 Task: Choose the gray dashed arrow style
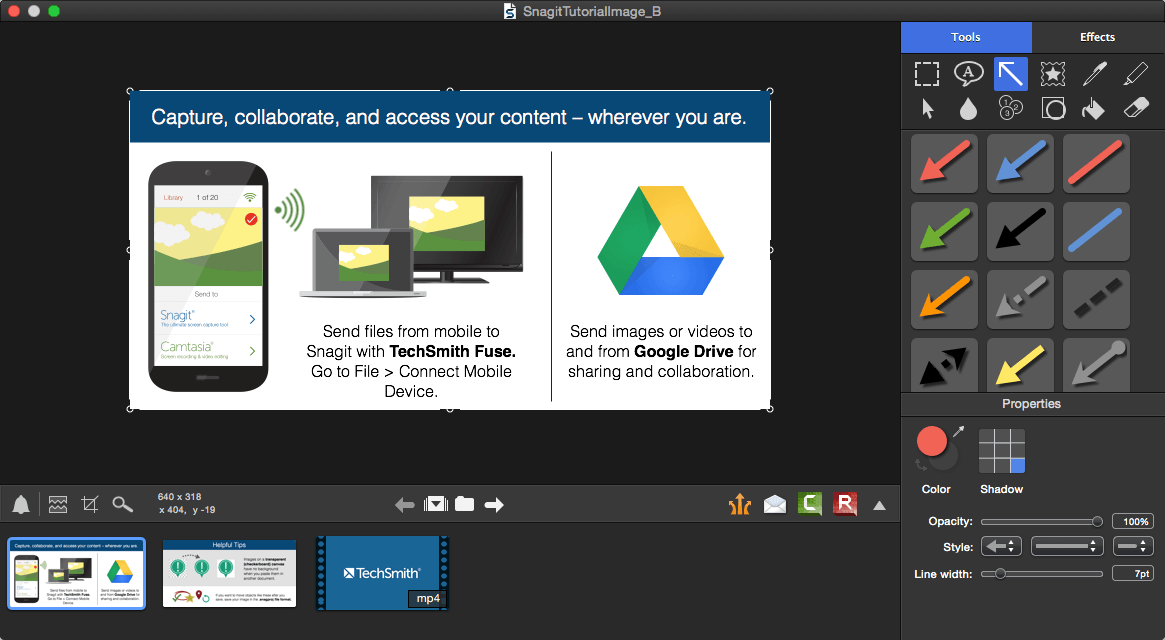click(x=1020, y=299)
